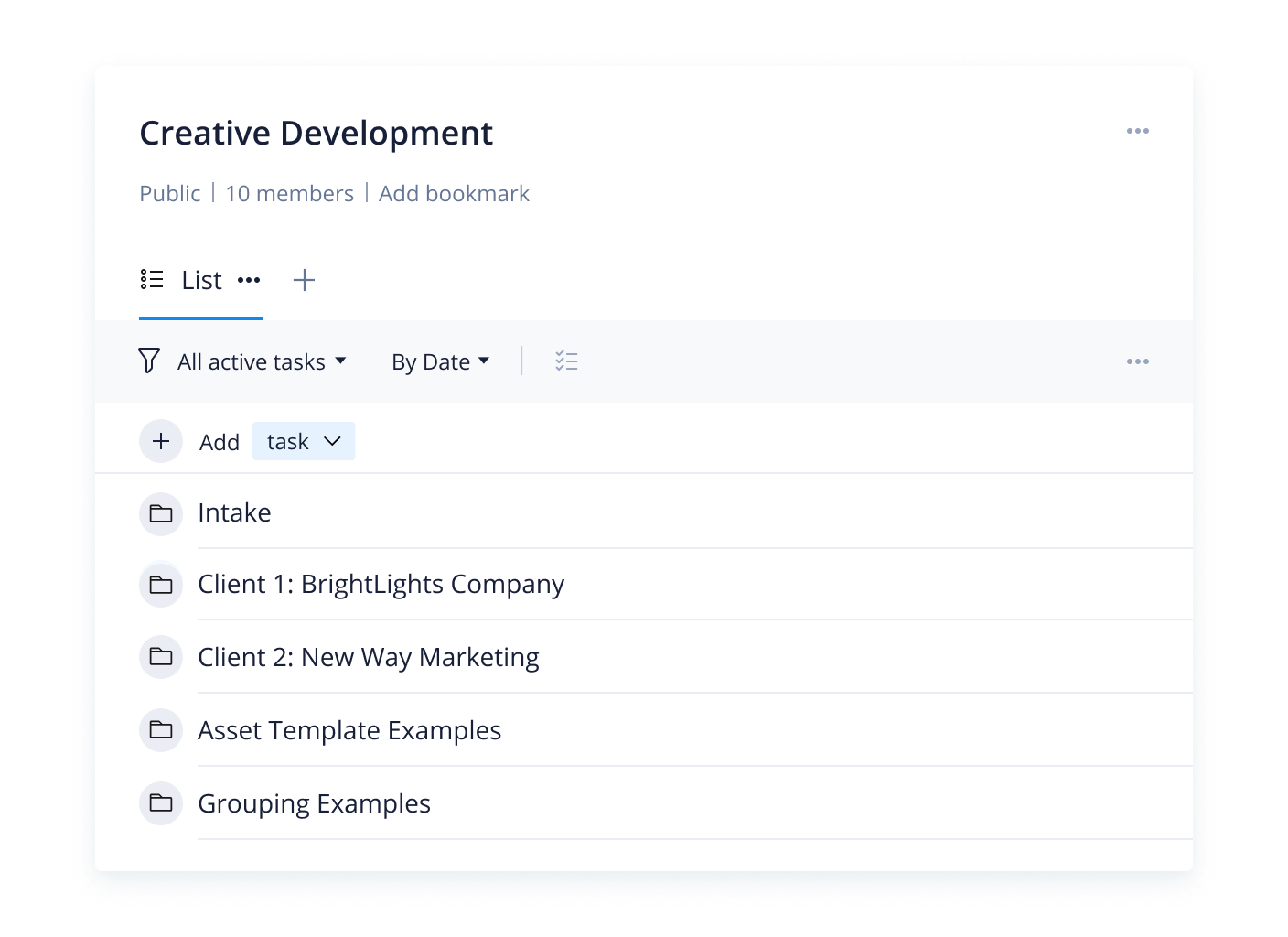This screenshot has height=937, width=1288.
Task: Click folder icon for Client 2: New Way Marketing
Action: pos(161,656)
